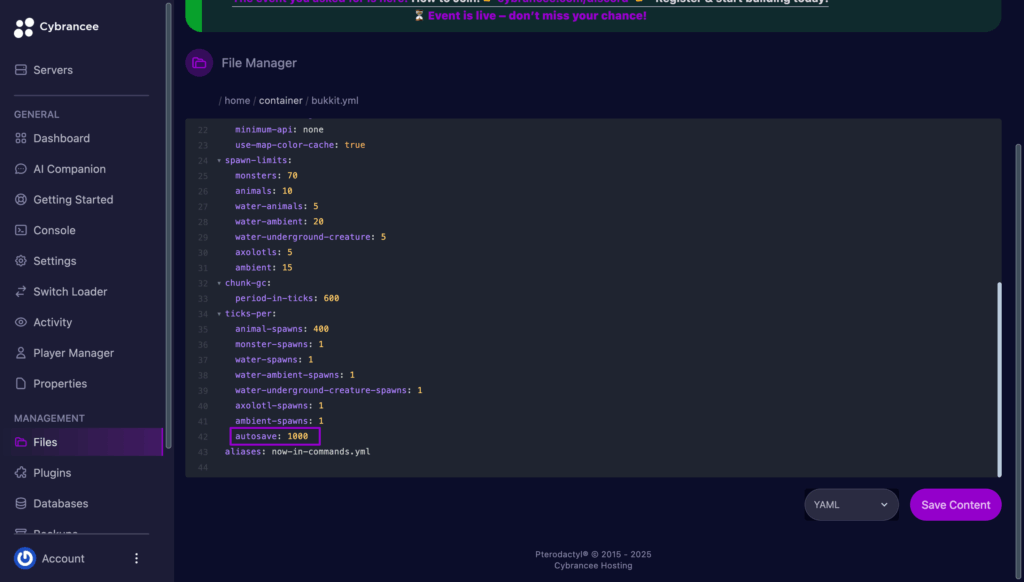Open the Account three-dot menu
1024x582 pixels.
[x=136, y=558]
